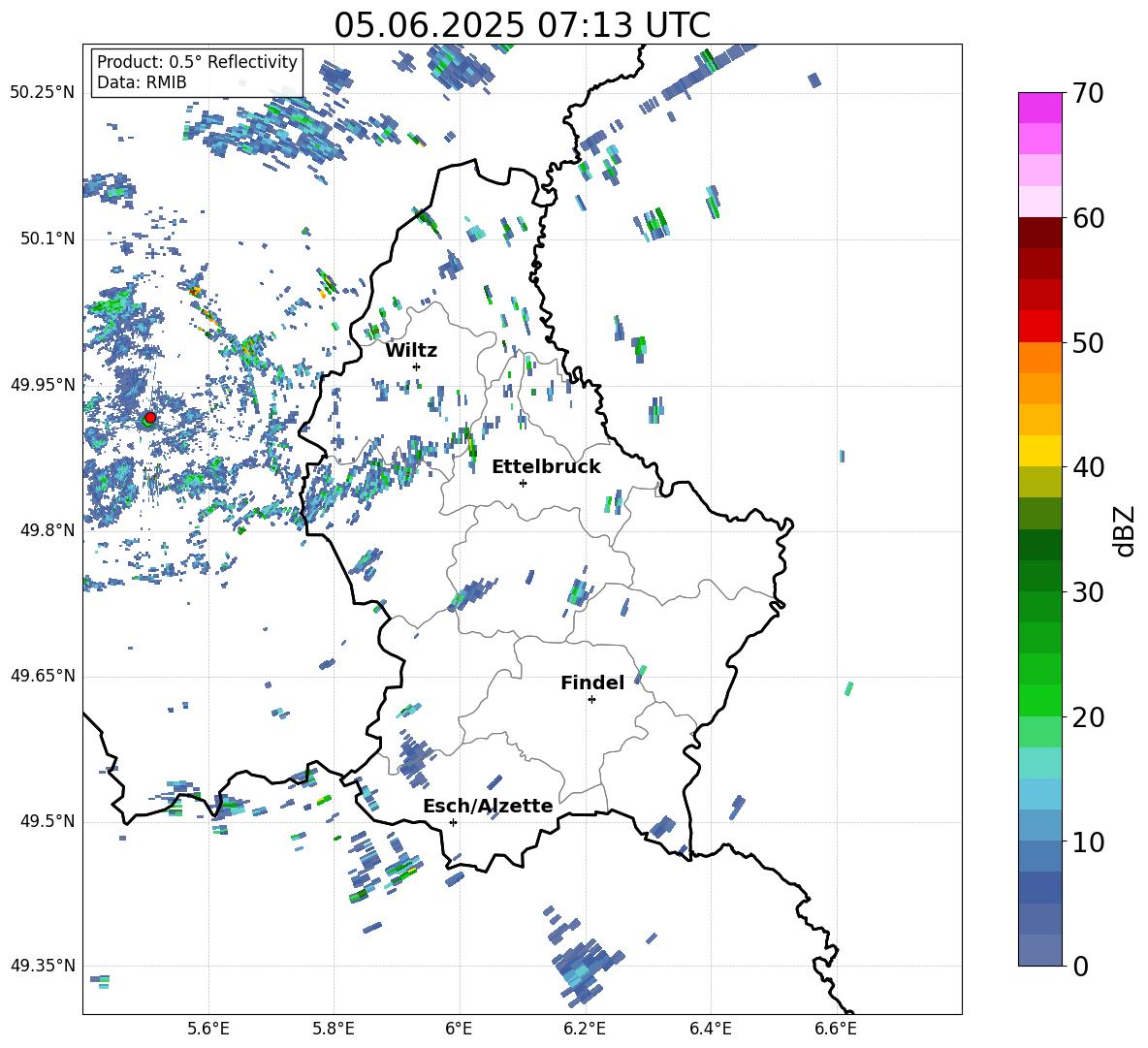This screenshot has height=1048, width=1148.
Task: Click the 6.6°E longitude label
Action: [x=836, y=1029]
